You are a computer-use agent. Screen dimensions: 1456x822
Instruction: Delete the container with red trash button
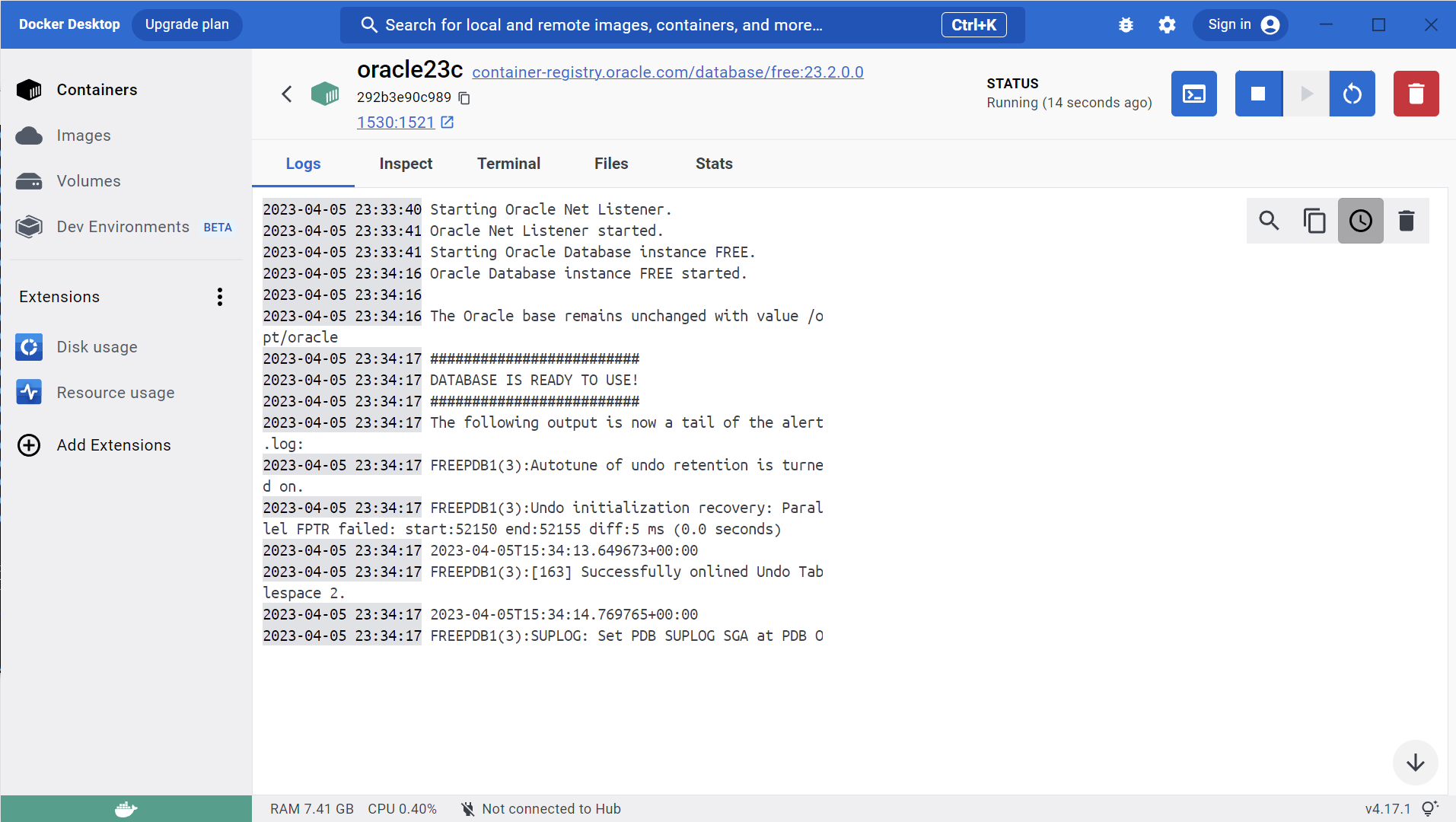(1416, 94)
